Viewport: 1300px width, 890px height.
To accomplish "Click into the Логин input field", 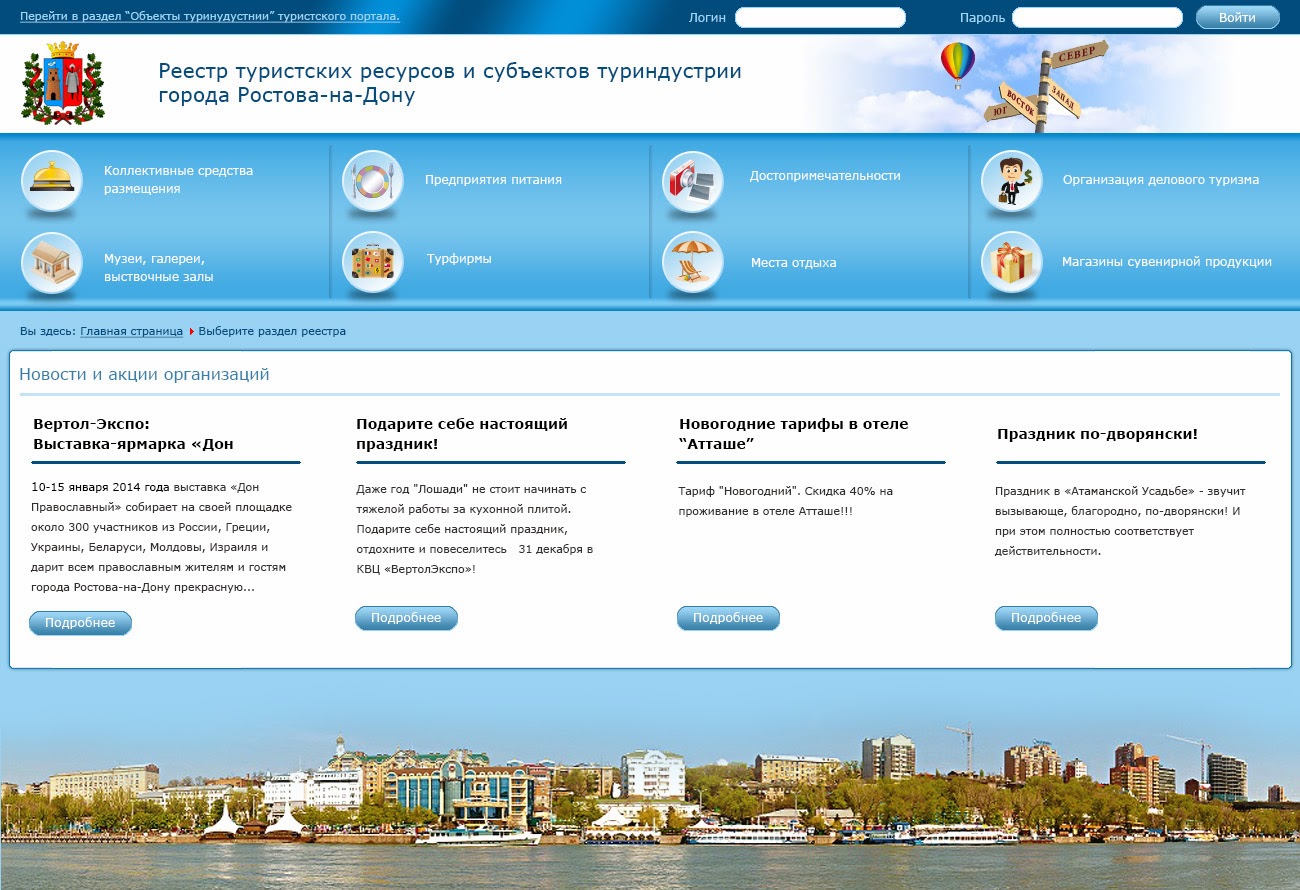I will 820,16.
